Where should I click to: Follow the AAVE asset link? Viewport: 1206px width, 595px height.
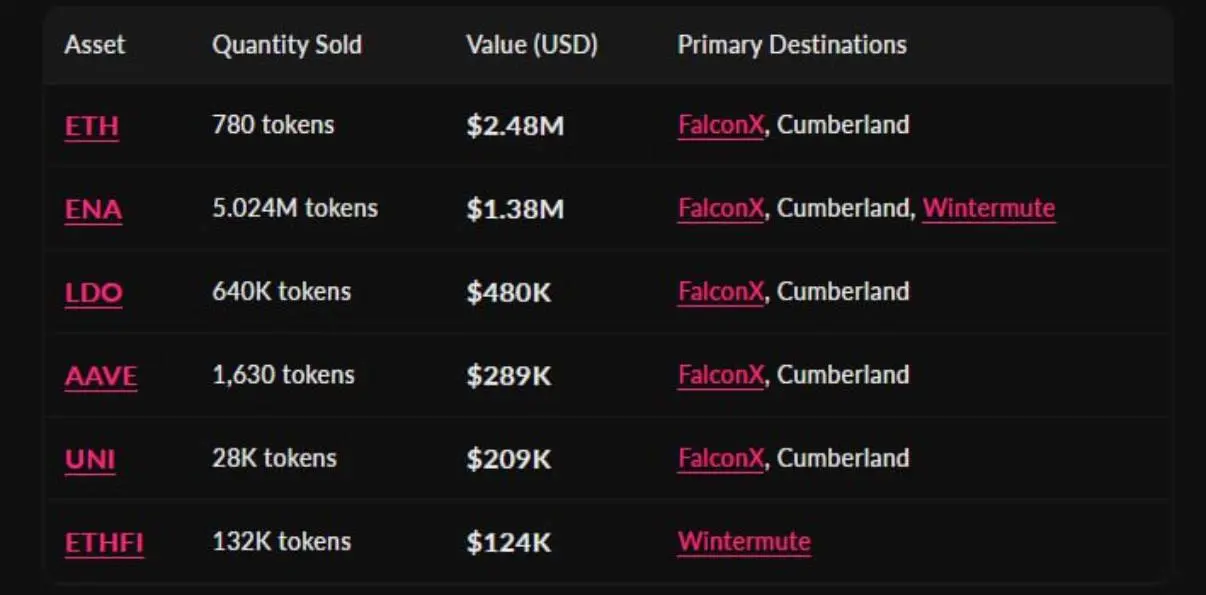point(101,377)
